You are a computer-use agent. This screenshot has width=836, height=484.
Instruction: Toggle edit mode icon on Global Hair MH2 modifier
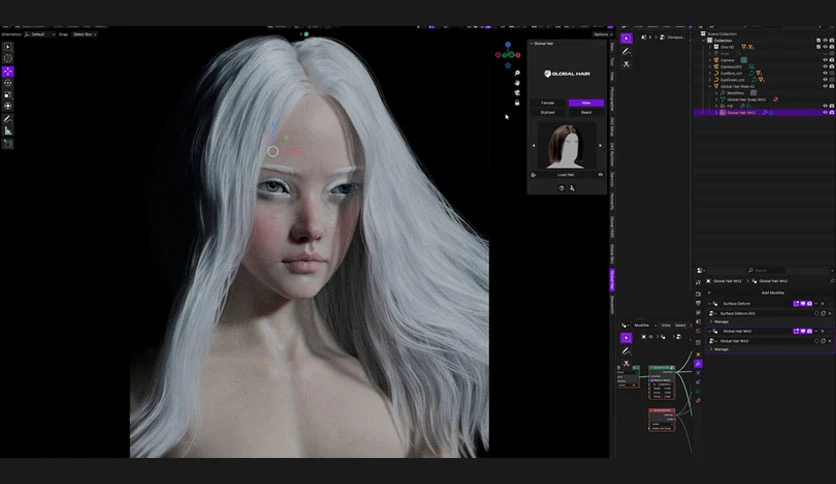[796, 331]
